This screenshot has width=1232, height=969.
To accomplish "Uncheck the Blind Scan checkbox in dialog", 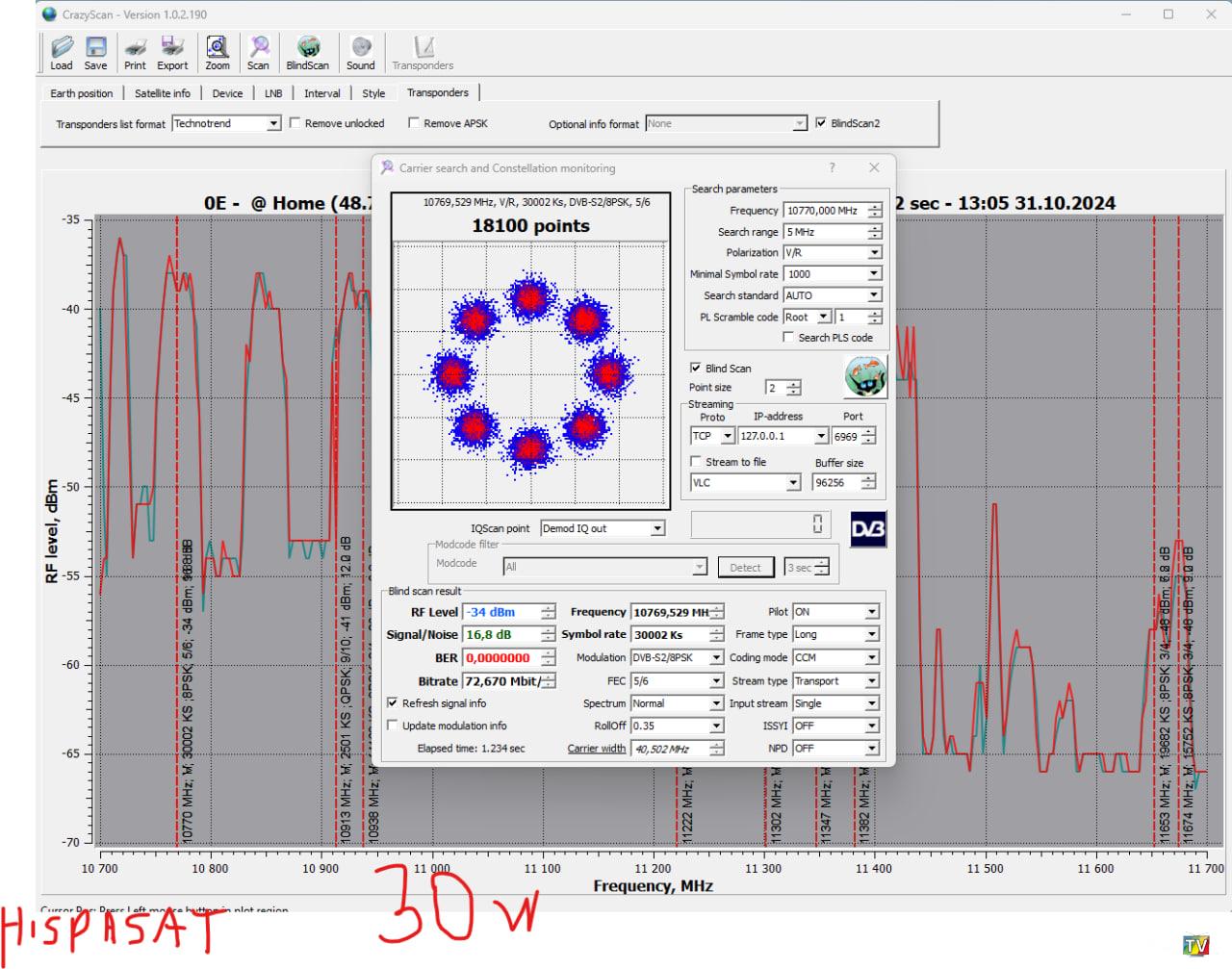I will (x=696, y=369).
